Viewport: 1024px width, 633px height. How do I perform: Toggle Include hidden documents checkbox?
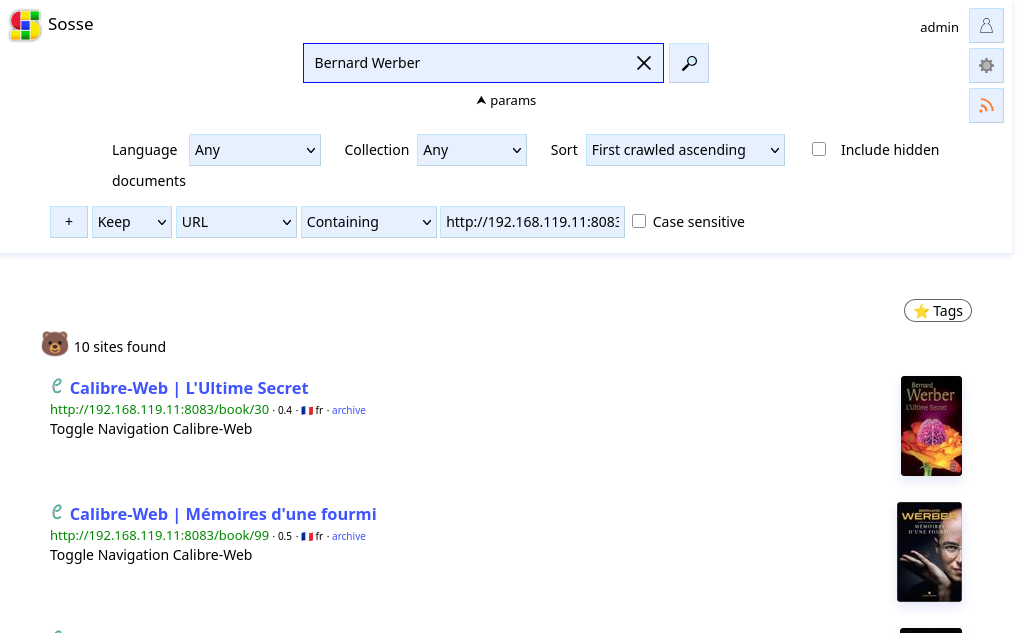tap(819, 150)
